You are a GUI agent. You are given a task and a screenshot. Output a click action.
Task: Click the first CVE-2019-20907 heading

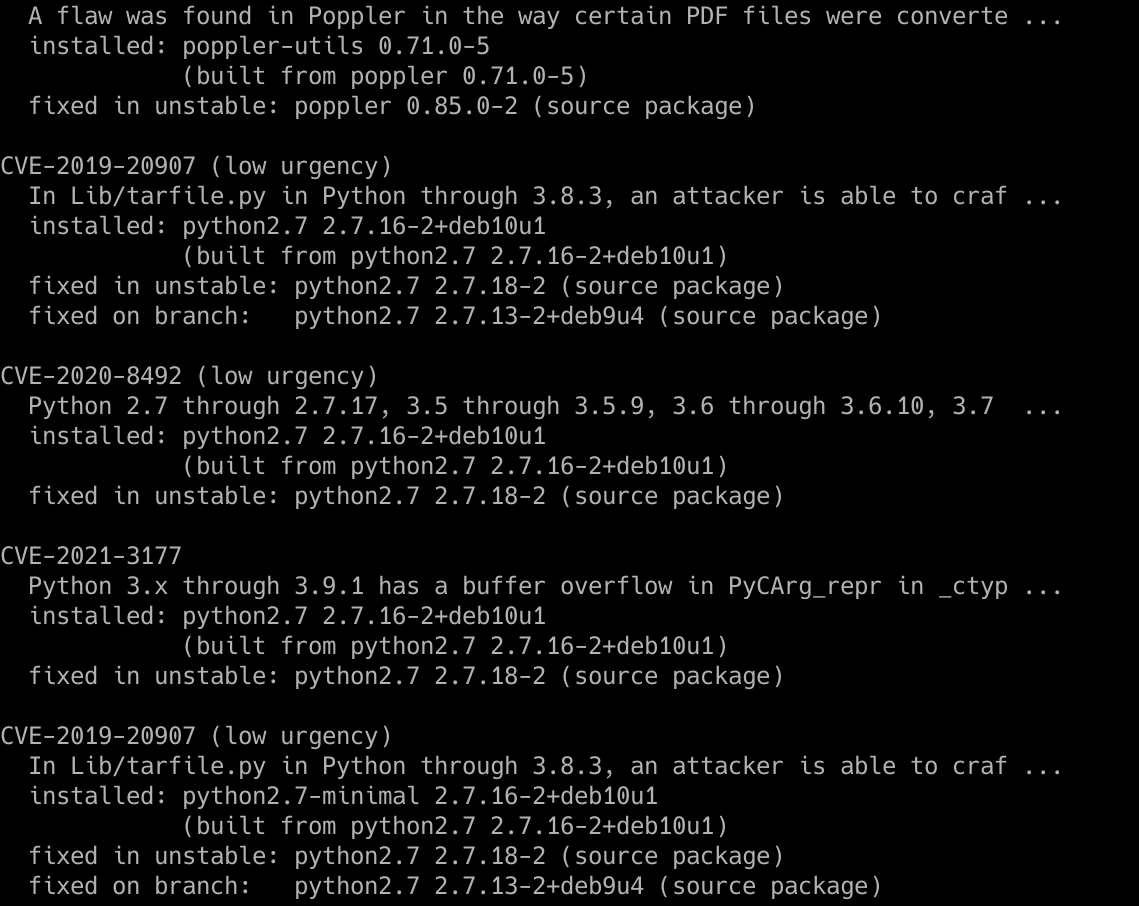[98, 166]
